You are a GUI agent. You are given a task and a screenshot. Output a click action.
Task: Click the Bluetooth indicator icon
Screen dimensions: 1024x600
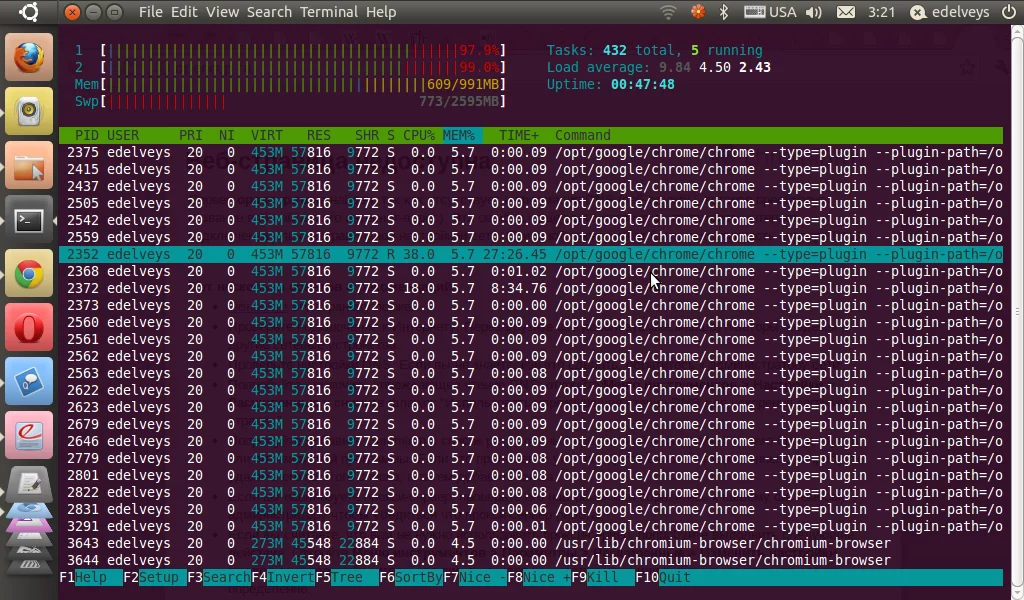(724, 12)
